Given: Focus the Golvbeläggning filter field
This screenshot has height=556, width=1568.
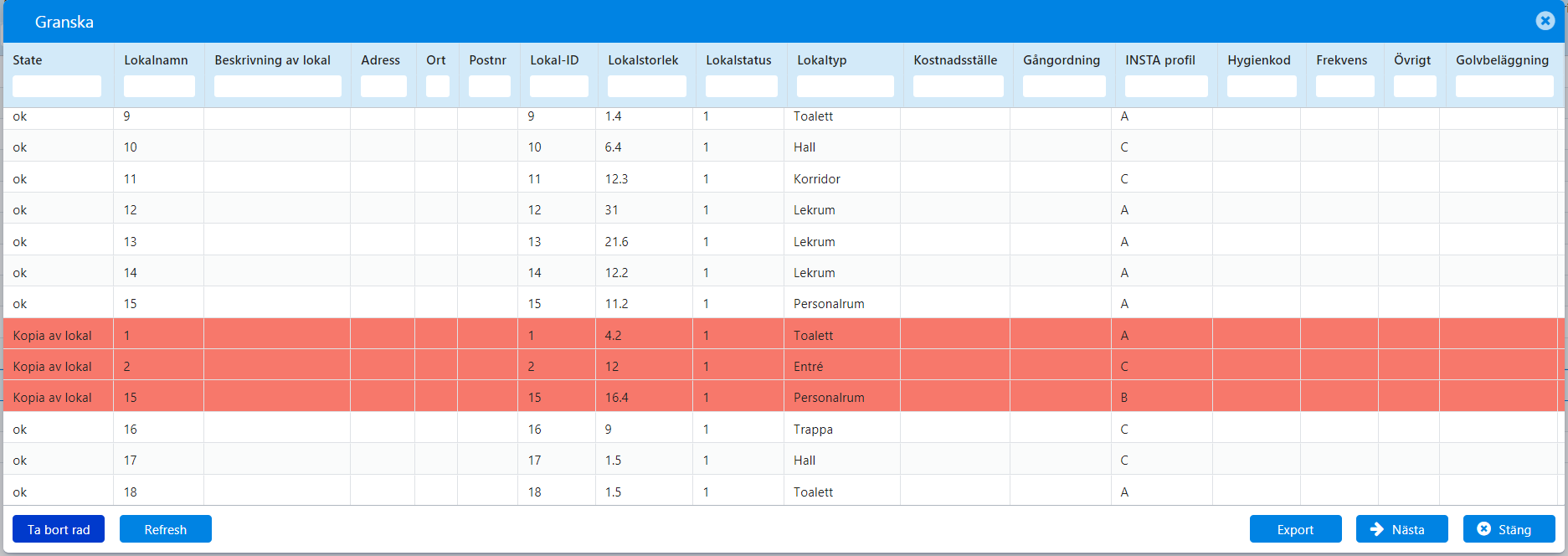Looking at the screenshot, I should [1504, 86].
